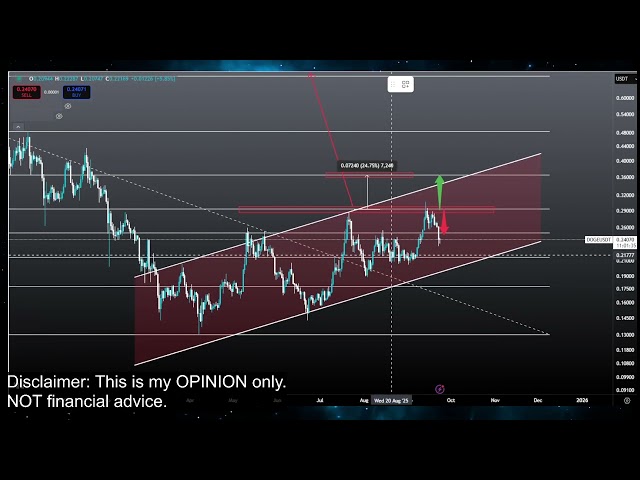Click the DOGEUSDT last price label
The image size is (640, 480).
tap(598, 240)
